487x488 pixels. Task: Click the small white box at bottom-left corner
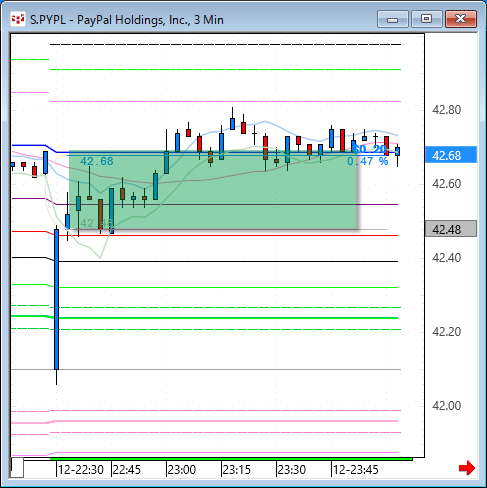[x=17, y=467]
